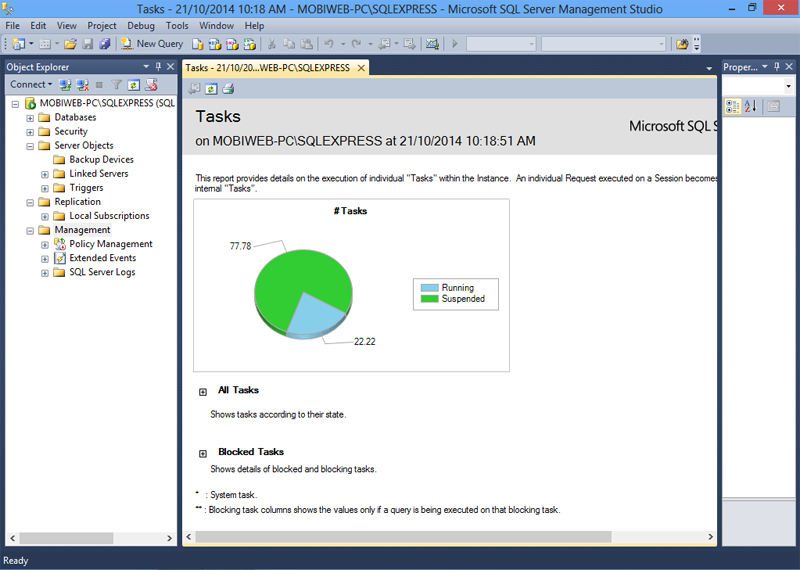Click the Undo arrow icon

pos(329,44)
